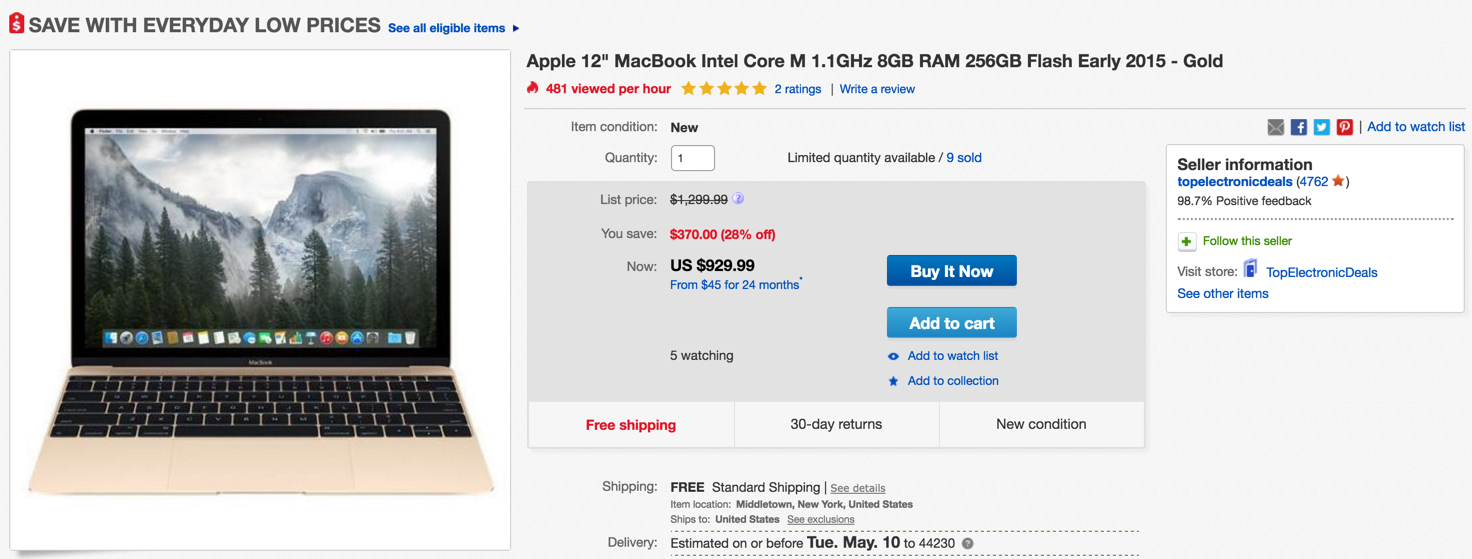Click the Quantity input field

692,158
